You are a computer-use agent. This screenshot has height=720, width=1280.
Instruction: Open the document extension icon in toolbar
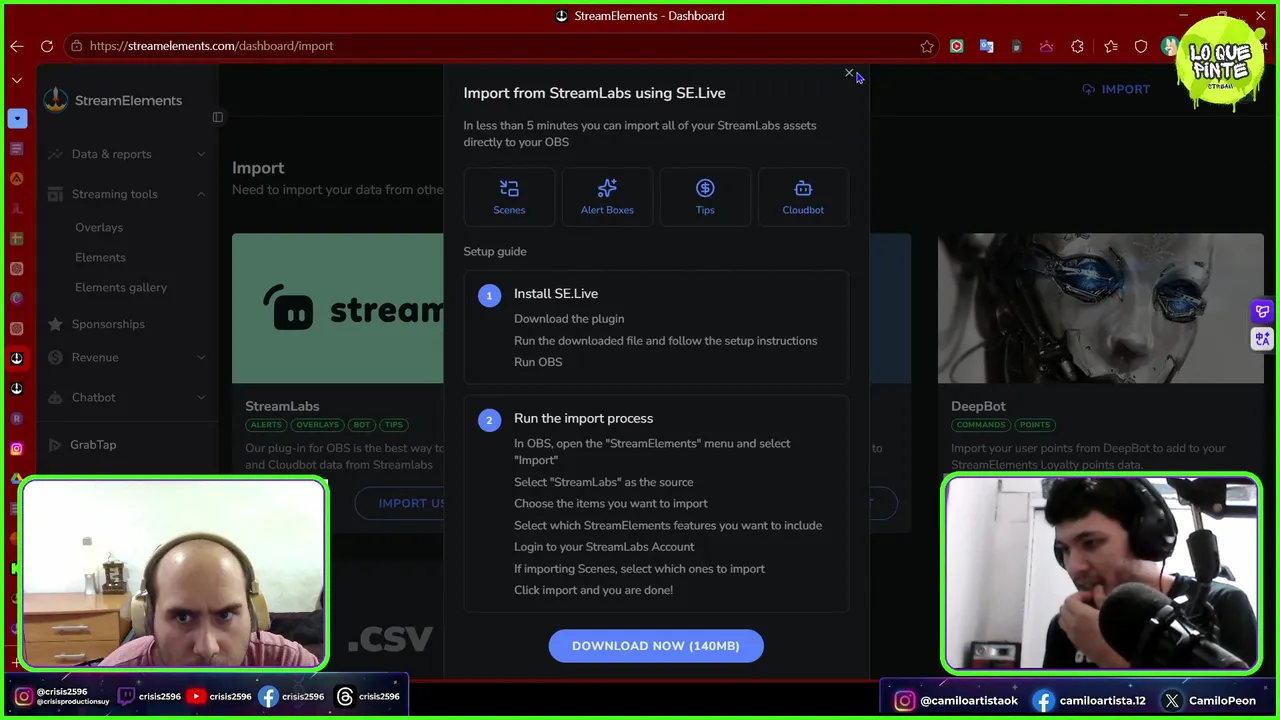tap(1017, 46)
